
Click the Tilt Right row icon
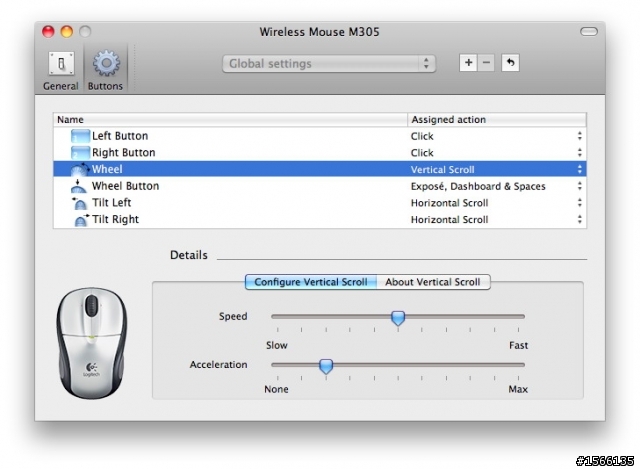[81, 220]
